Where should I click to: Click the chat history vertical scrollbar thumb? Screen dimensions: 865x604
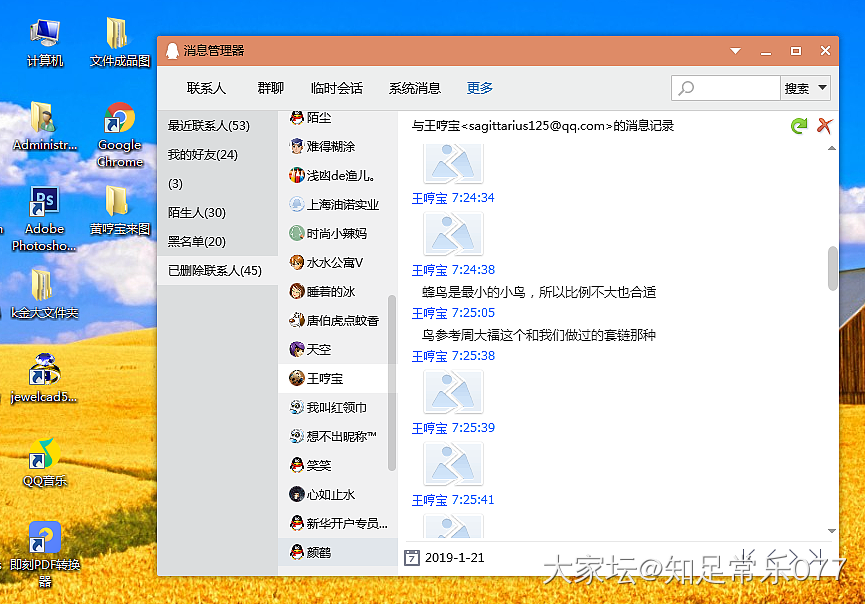pyautogui.click(x=832, y=268)
